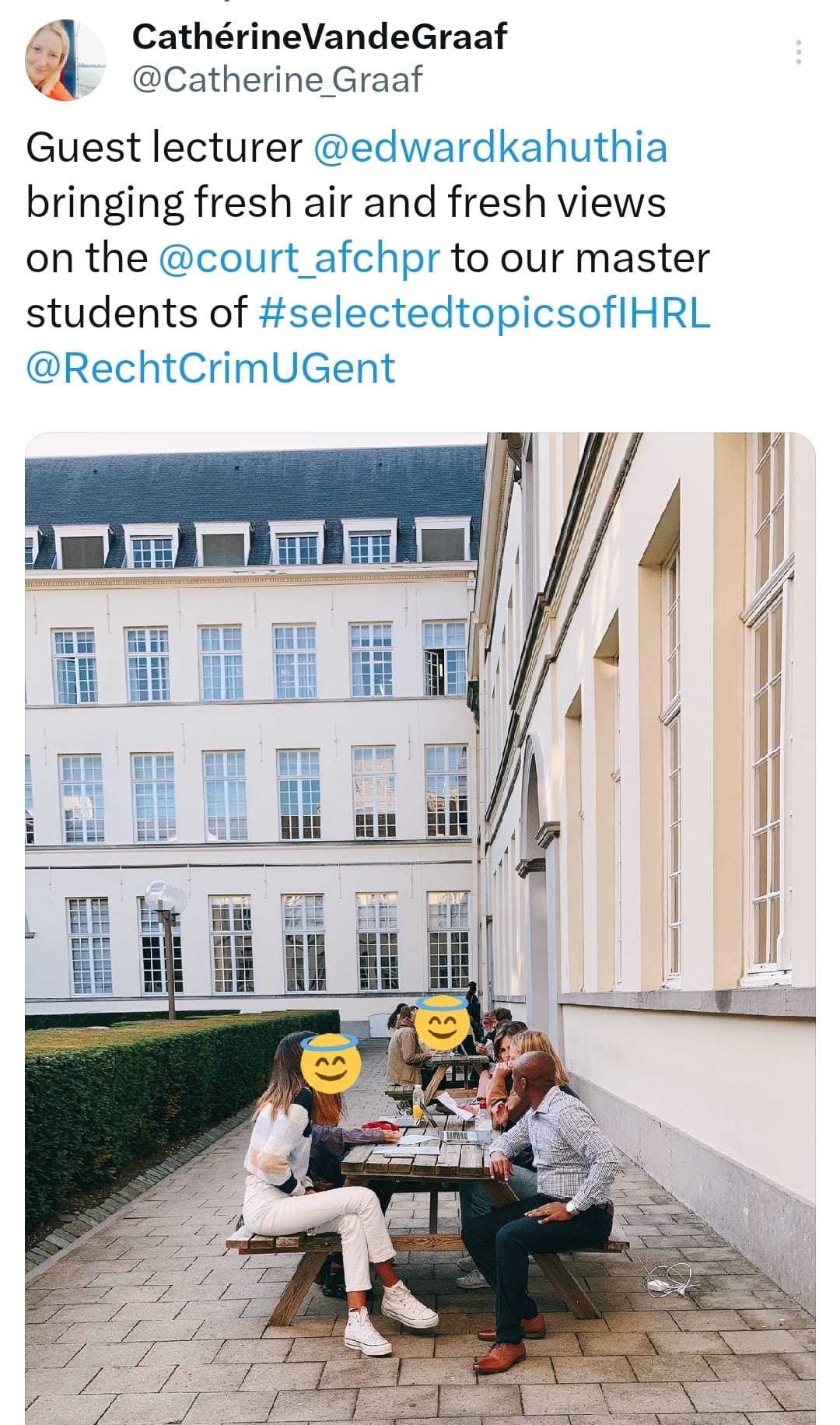
Task: Open the tweet's three-dot more options menu
Action: point(799,52)
